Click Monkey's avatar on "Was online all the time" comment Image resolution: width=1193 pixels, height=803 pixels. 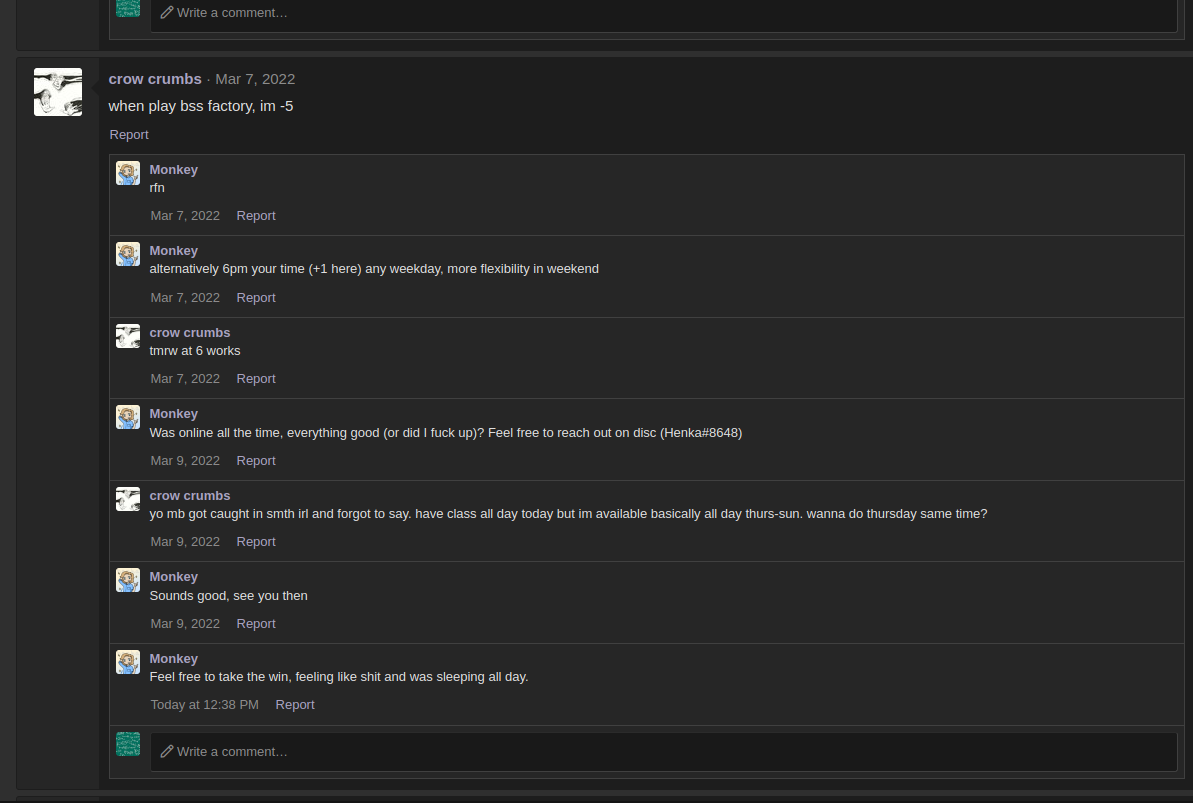tap(128, 417)
